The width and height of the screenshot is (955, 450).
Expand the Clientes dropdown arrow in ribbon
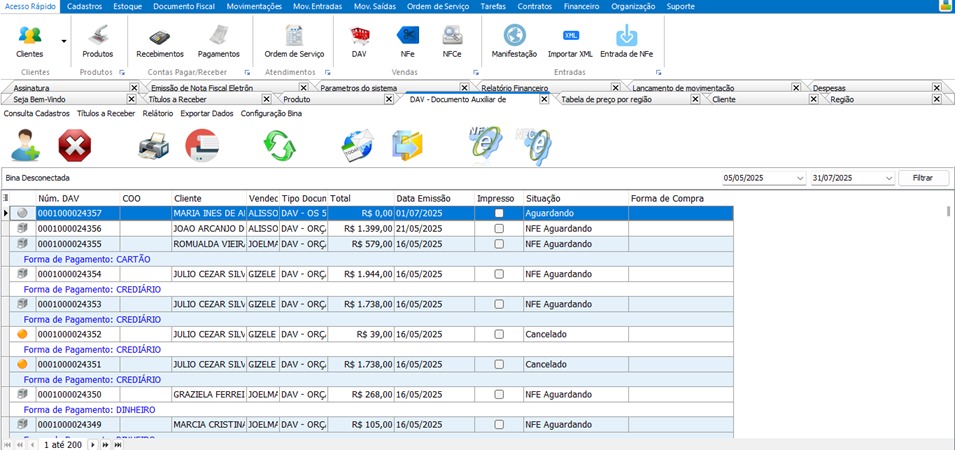click(x=64, y=42)
